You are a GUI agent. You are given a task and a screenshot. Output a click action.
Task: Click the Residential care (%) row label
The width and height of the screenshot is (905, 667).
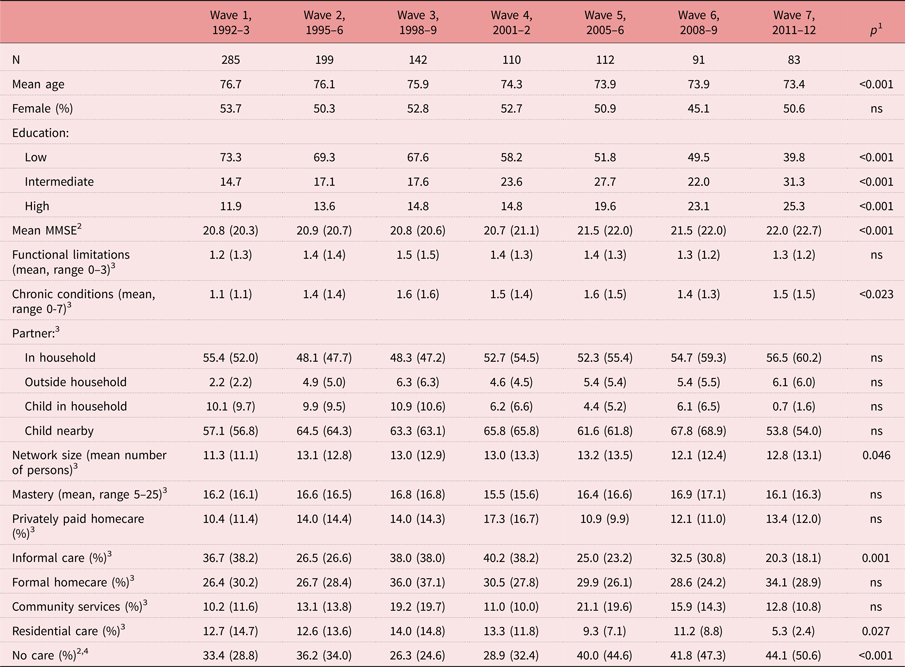click(66, 630)
